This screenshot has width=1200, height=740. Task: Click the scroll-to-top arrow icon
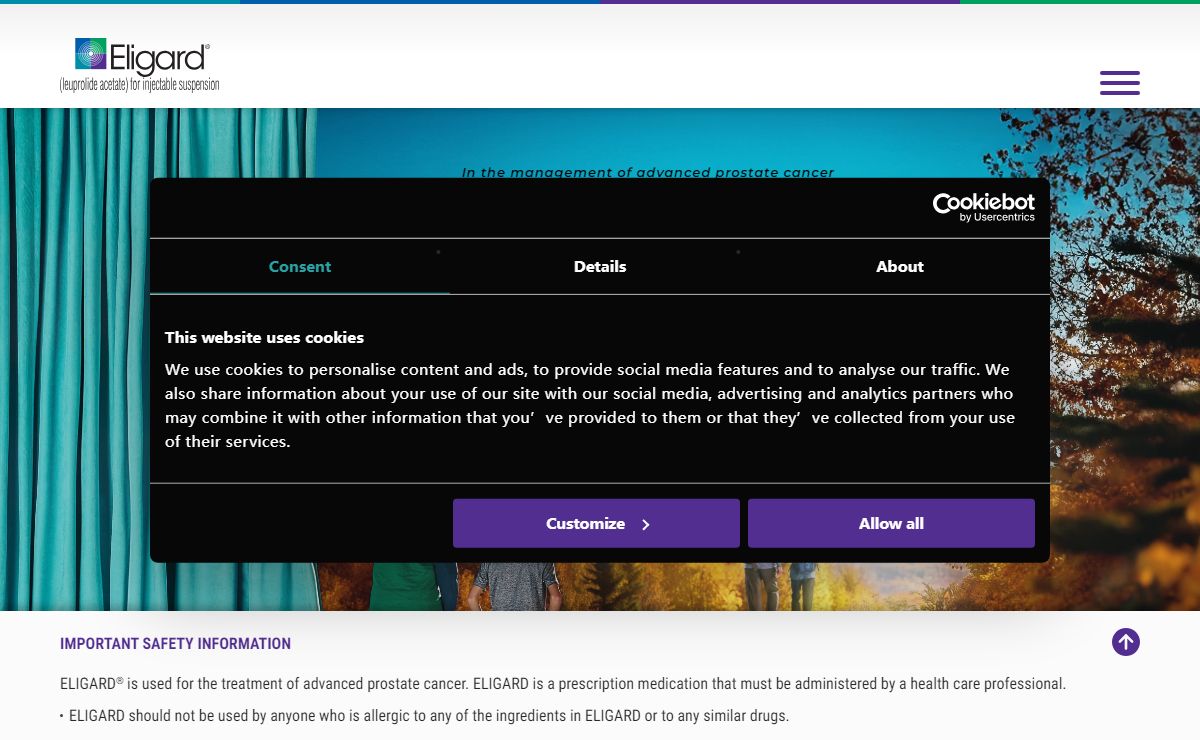(1126, 642)
